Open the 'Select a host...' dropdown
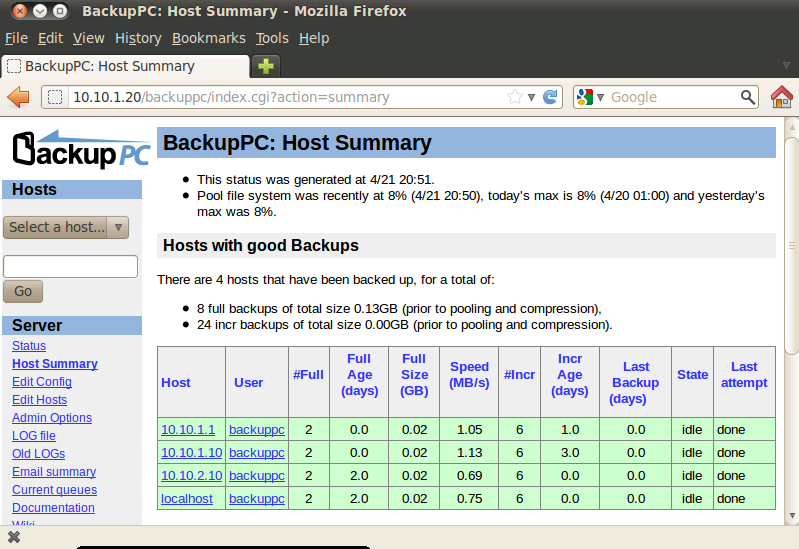 coord(66,227)
